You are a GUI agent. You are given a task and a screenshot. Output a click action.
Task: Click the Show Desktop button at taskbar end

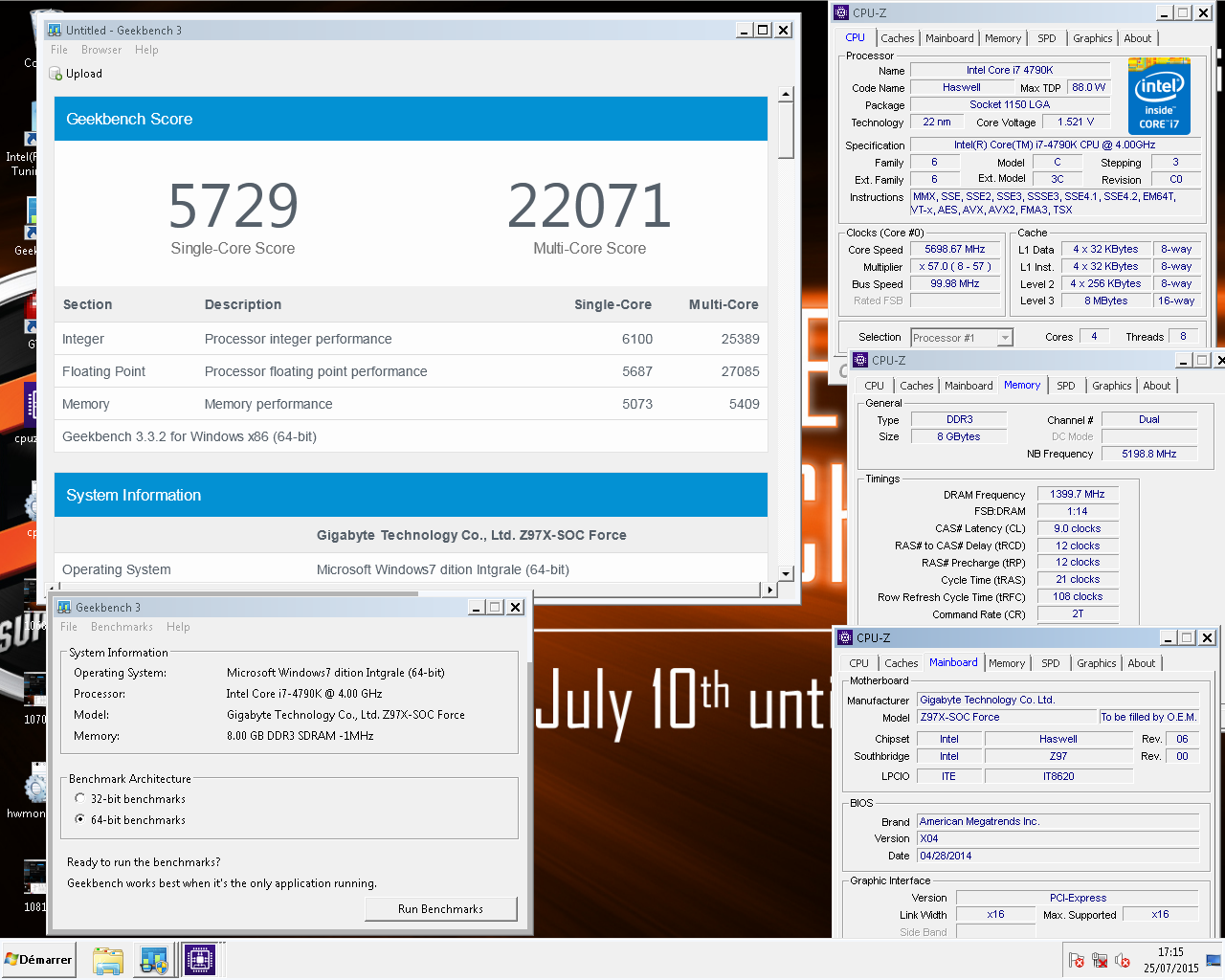(1214, 960)
